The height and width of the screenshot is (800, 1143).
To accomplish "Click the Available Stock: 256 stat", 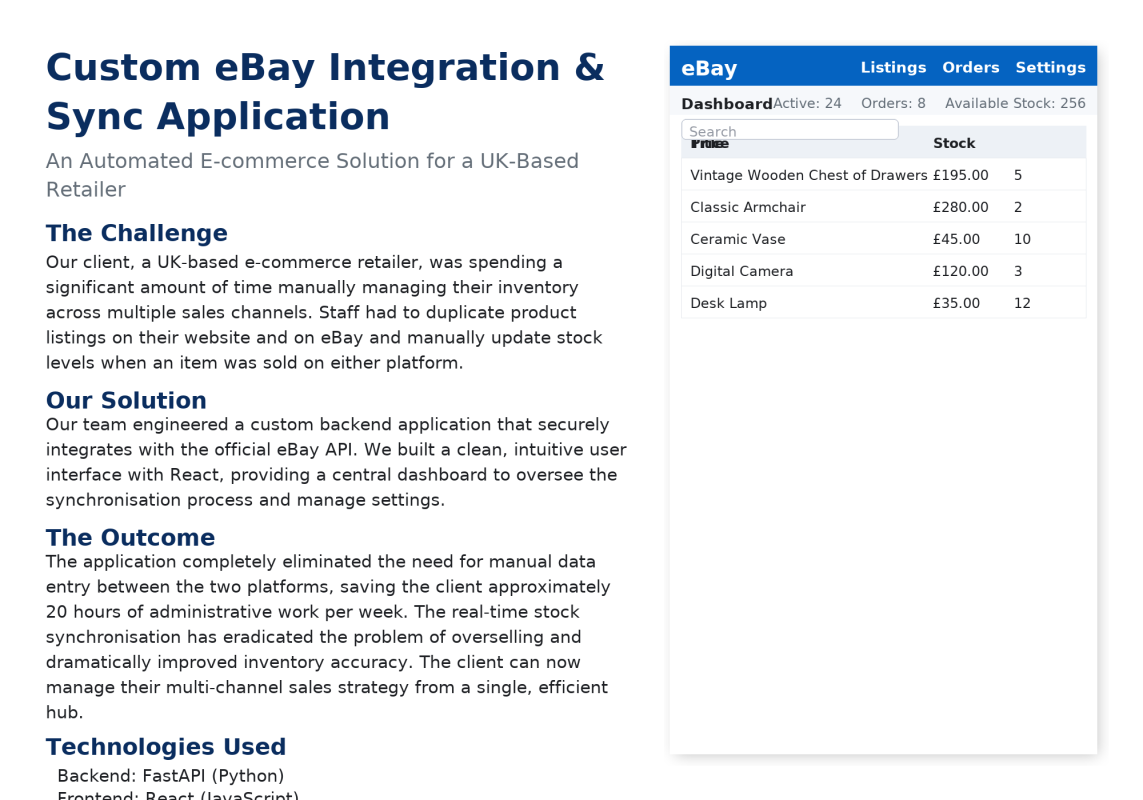I will point(1015,103).
